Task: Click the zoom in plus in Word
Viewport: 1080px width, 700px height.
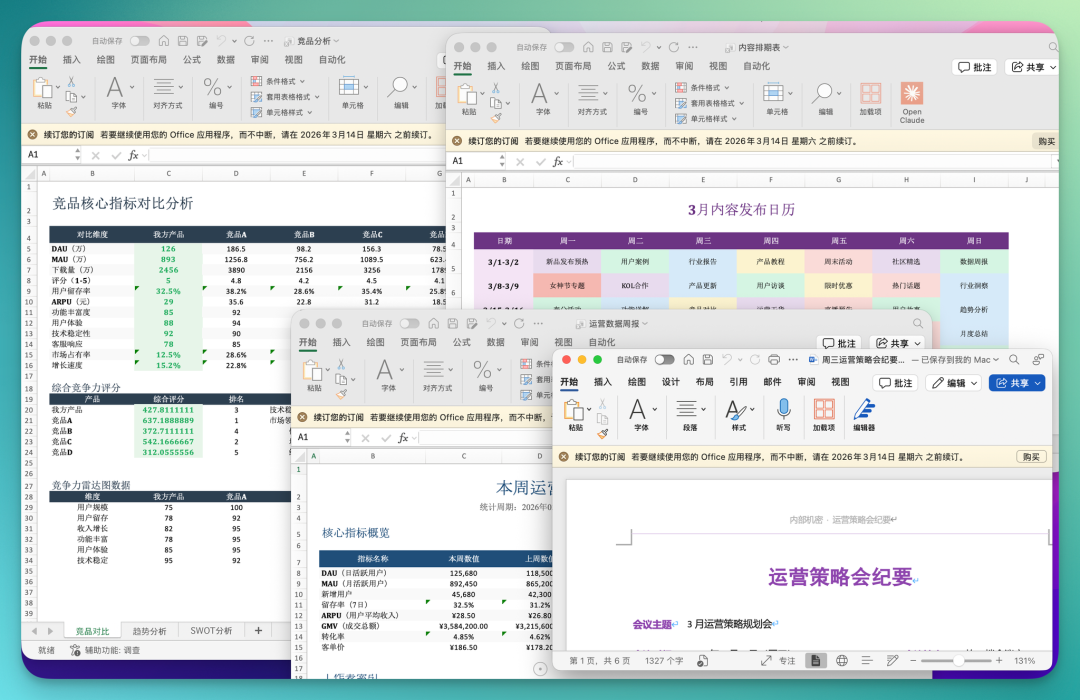Action: point(999,660)
